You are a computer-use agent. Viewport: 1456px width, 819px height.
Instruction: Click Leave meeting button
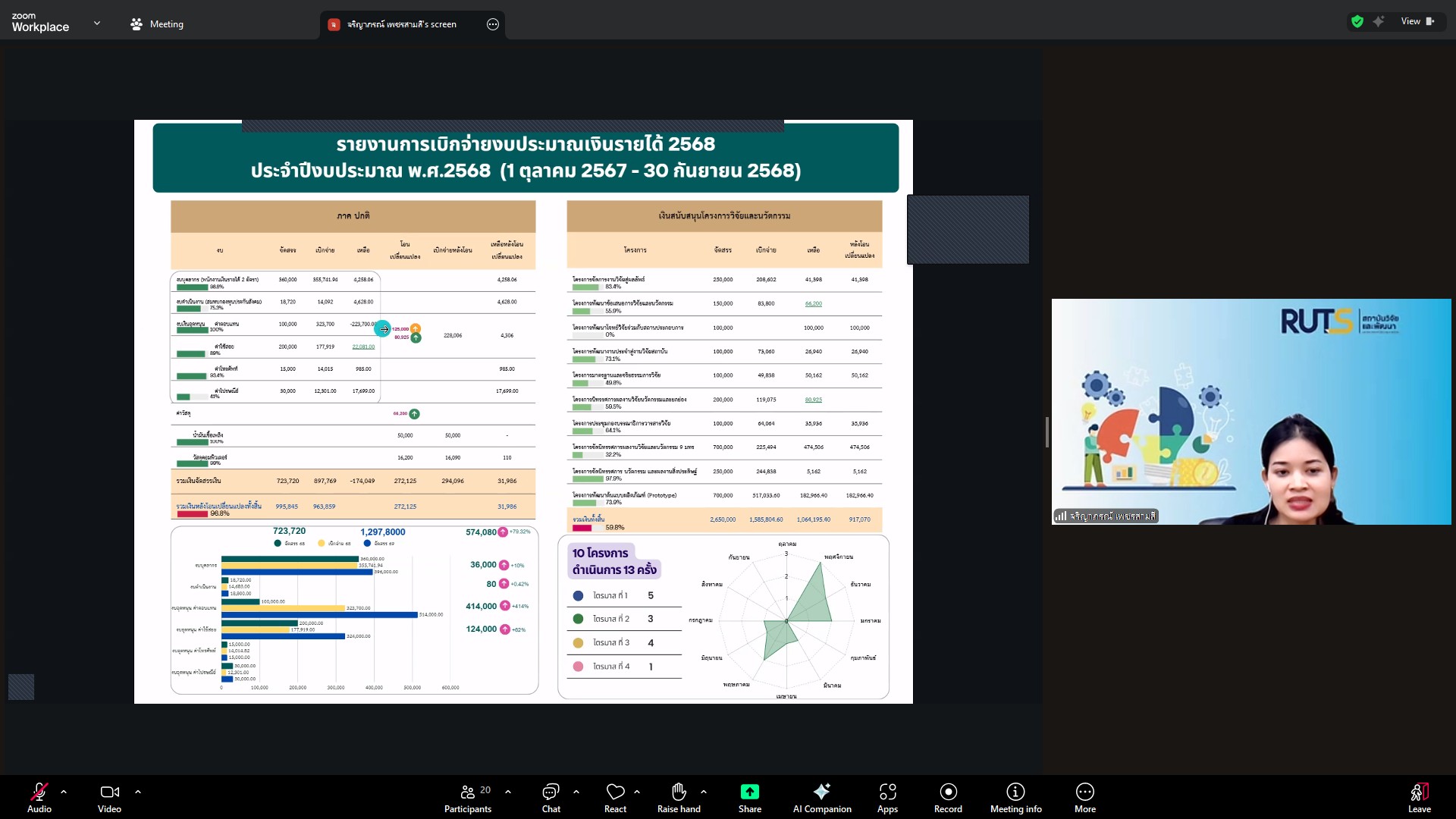[1419, 797]
